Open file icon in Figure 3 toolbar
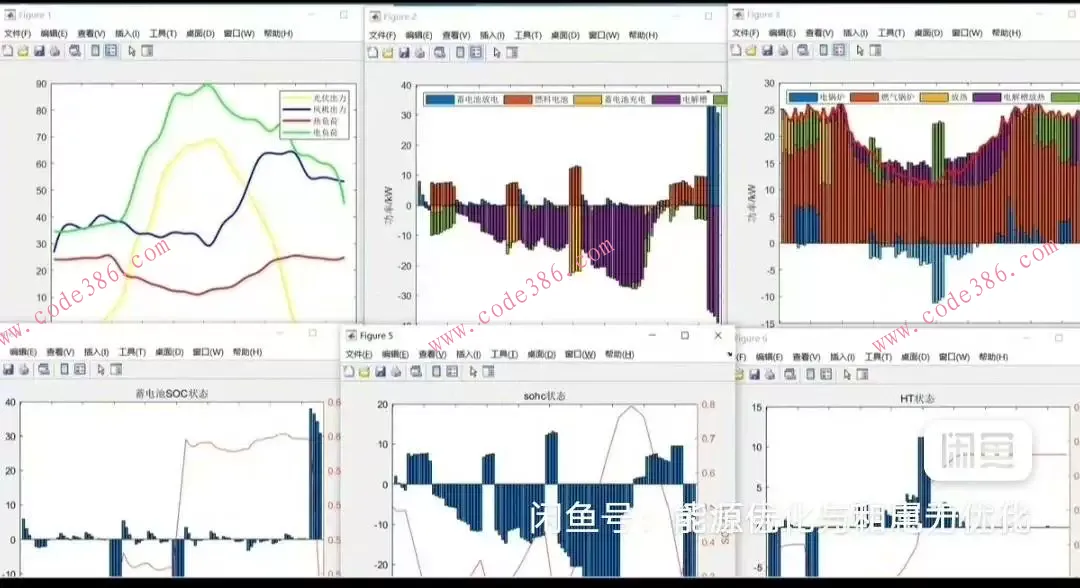1080x588 pixels. click(x=751, y=50)
